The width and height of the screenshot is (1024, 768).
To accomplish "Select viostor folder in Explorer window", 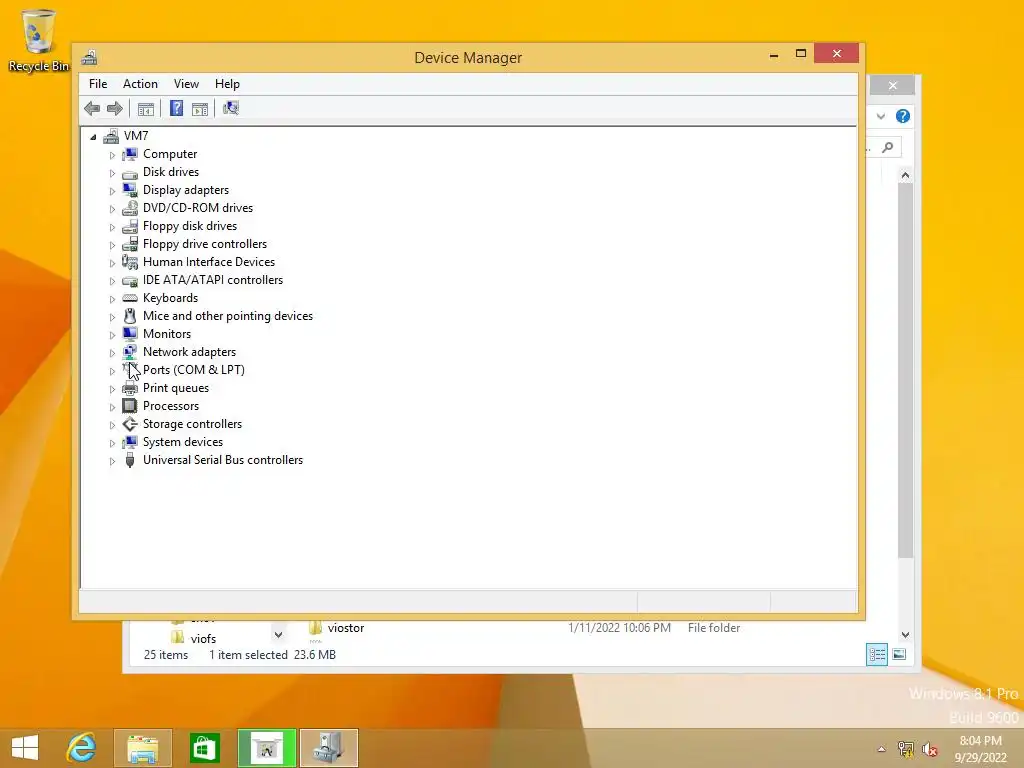I will click(x=346, y=628).
